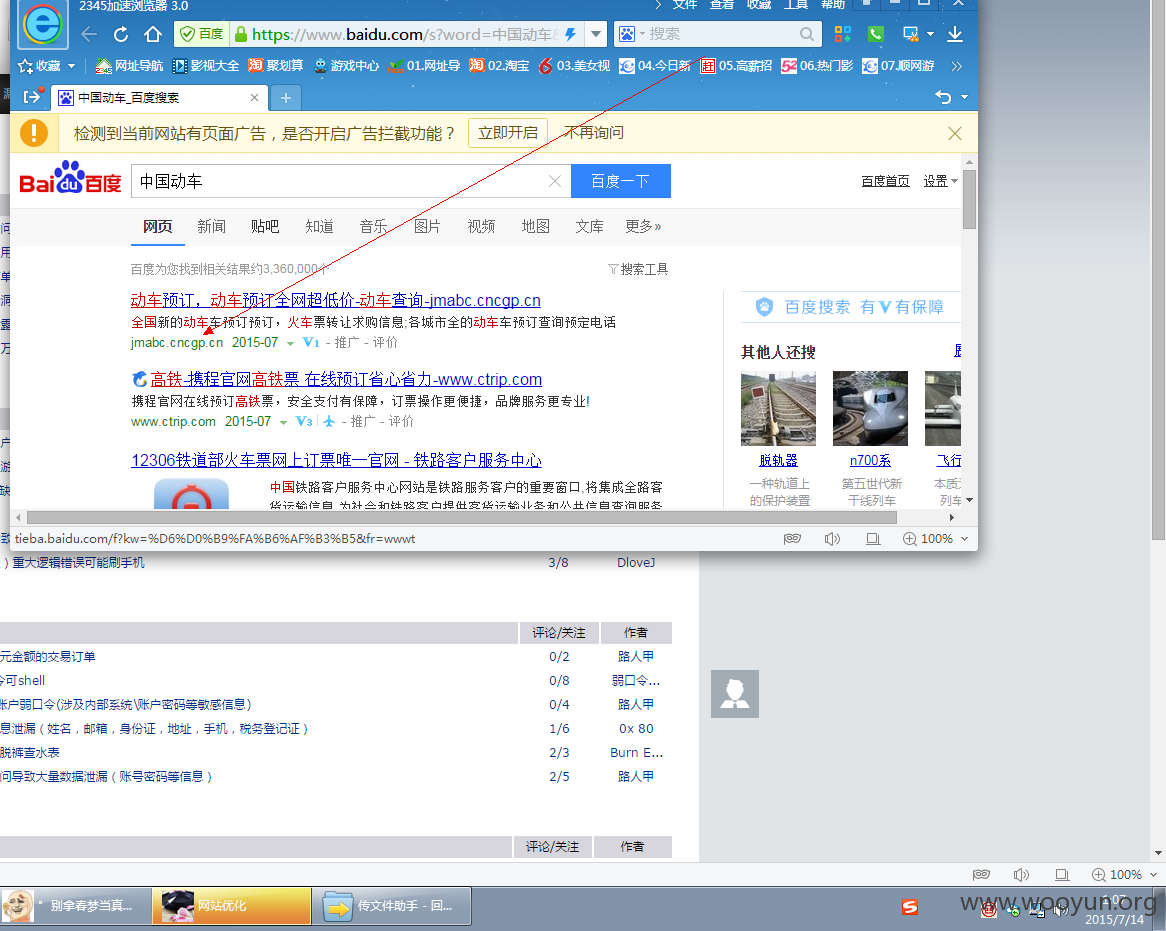This screenshot has height=931, width=1166.
Task: Expand the 更多» categories menu
Action: pos(643,226)
